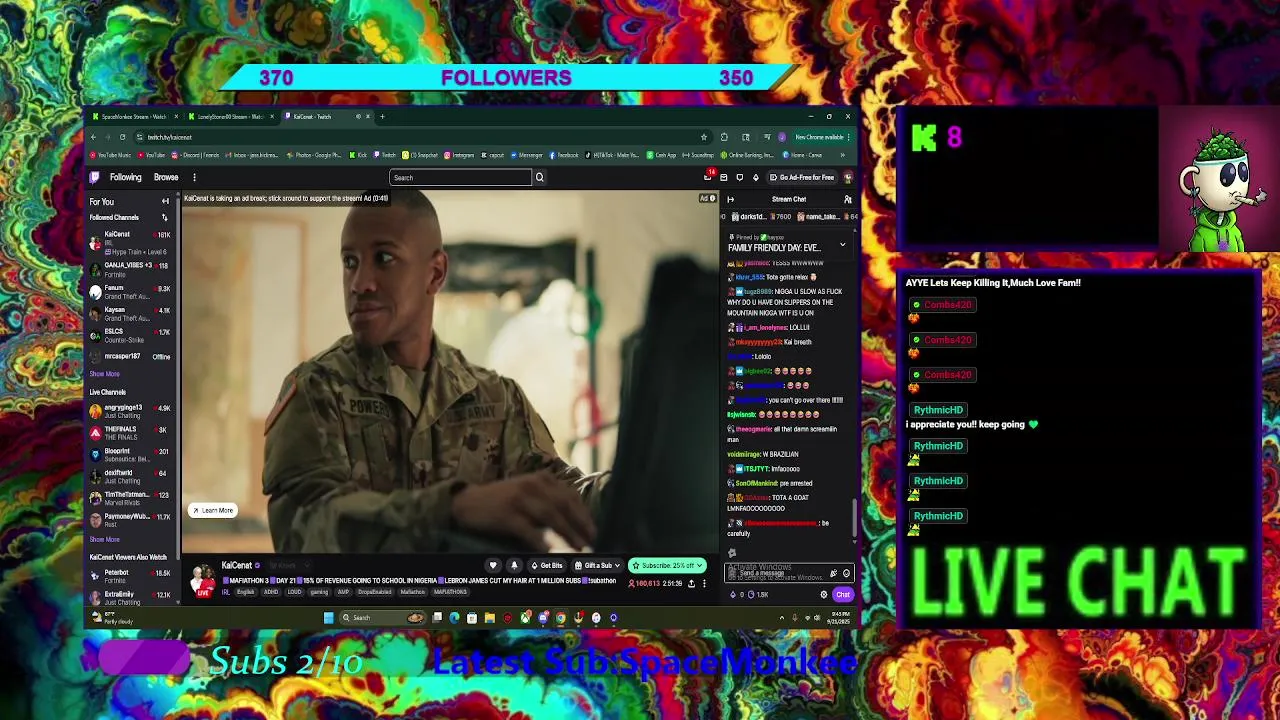Open ESLCS Counter-Strike channel
The height and width of the screenshot is (720, 1280).
(x=130, y=336)
